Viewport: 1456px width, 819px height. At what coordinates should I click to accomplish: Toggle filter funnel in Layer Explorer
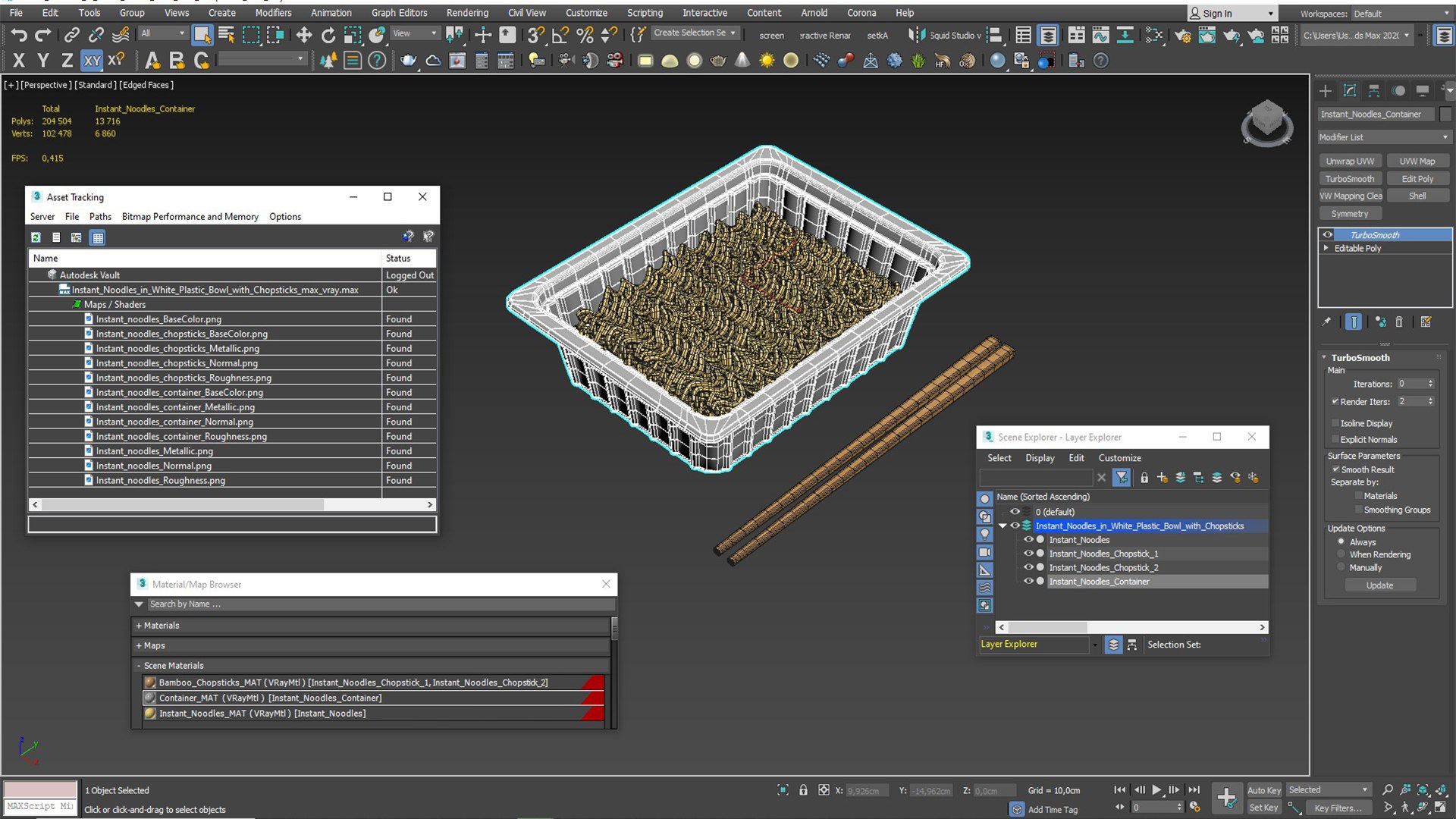(x=1122, y=477)
